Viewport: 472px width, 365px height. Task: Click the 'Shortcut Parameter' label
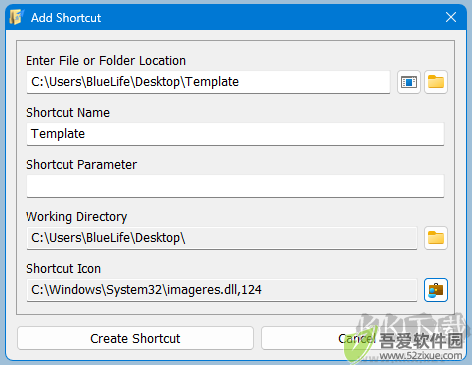pyautogui.click(x=82, y=165)
